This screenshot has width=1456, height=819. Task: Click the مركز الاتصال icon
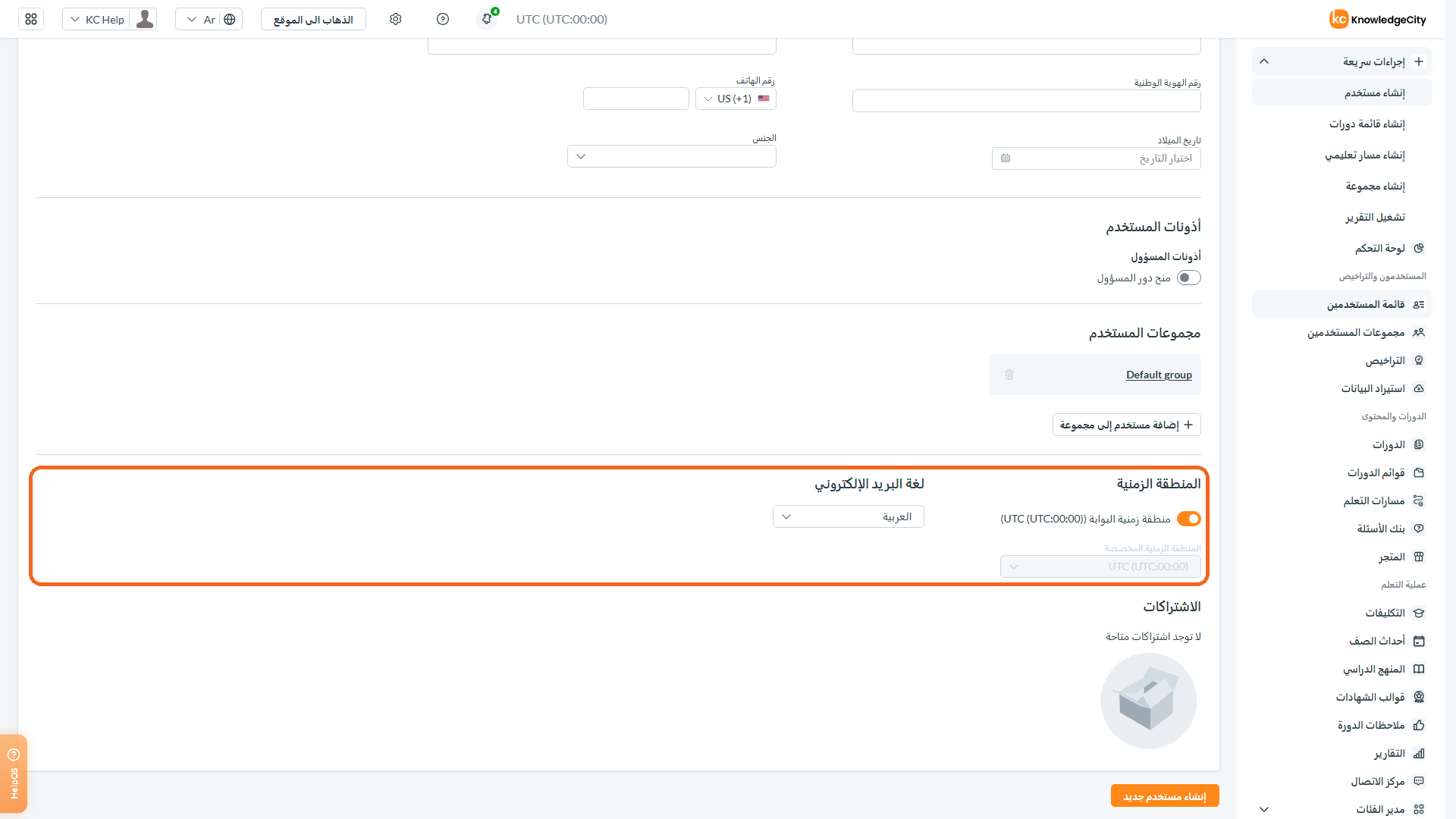pyautogui.click(x=1419, y=781)
